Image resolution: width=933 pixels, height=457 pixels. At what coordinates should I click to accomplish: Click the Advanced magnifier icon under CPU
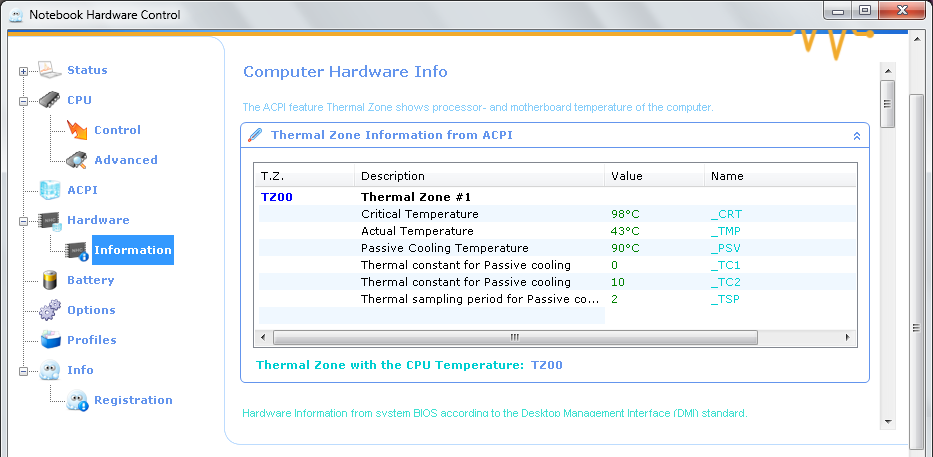[77, 160]
